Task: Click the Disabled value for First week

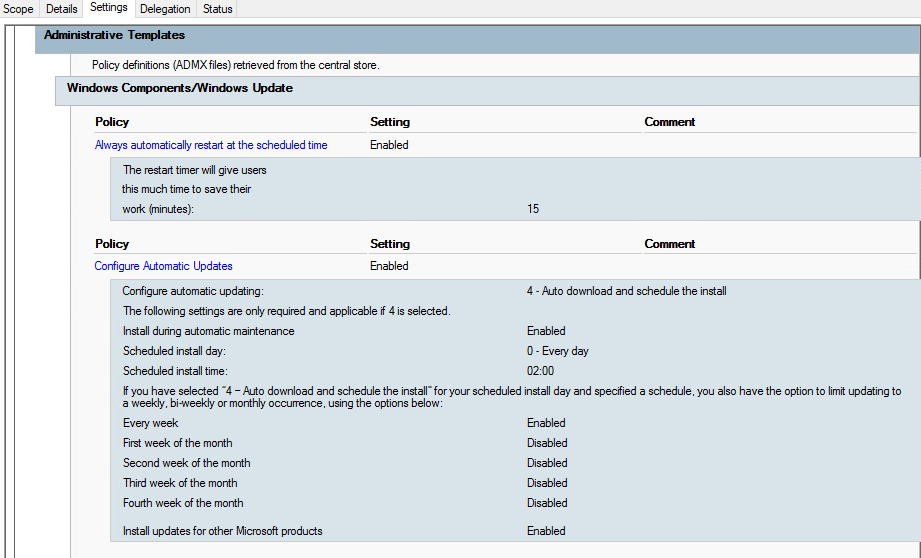Action: pyautogui.click(x=547, y=443)
